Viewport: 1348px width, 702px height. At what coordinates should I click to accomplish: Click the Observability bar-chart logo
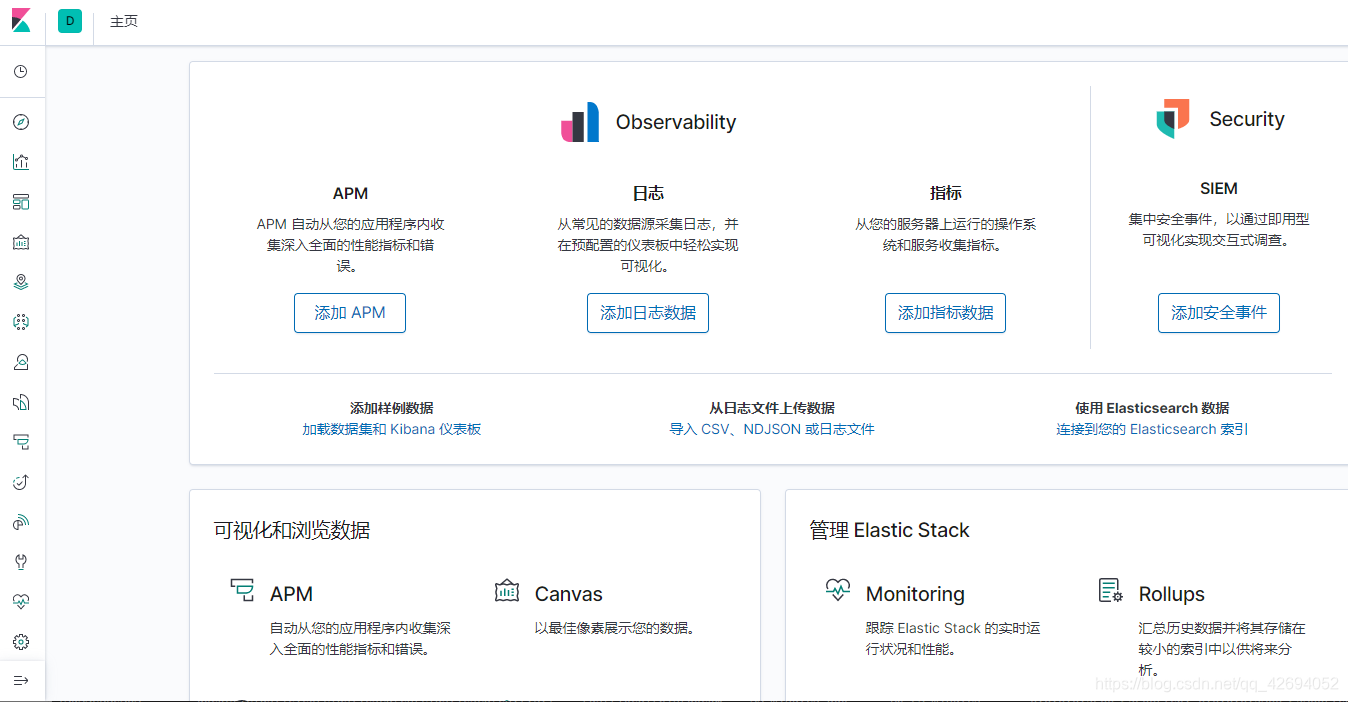[x=580, y=122]
